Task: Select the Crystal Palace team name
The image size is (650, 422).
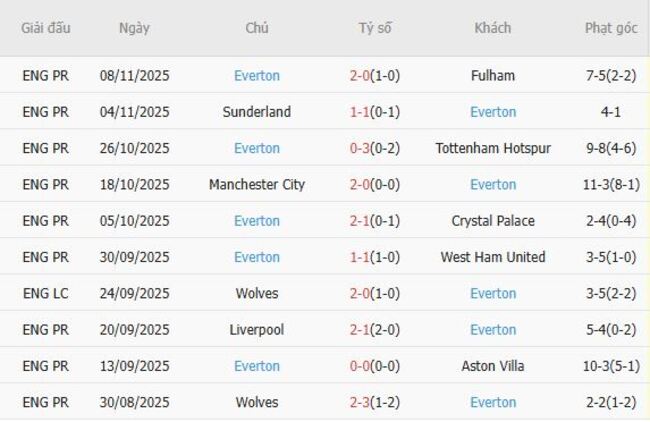Action: [493, 221]
